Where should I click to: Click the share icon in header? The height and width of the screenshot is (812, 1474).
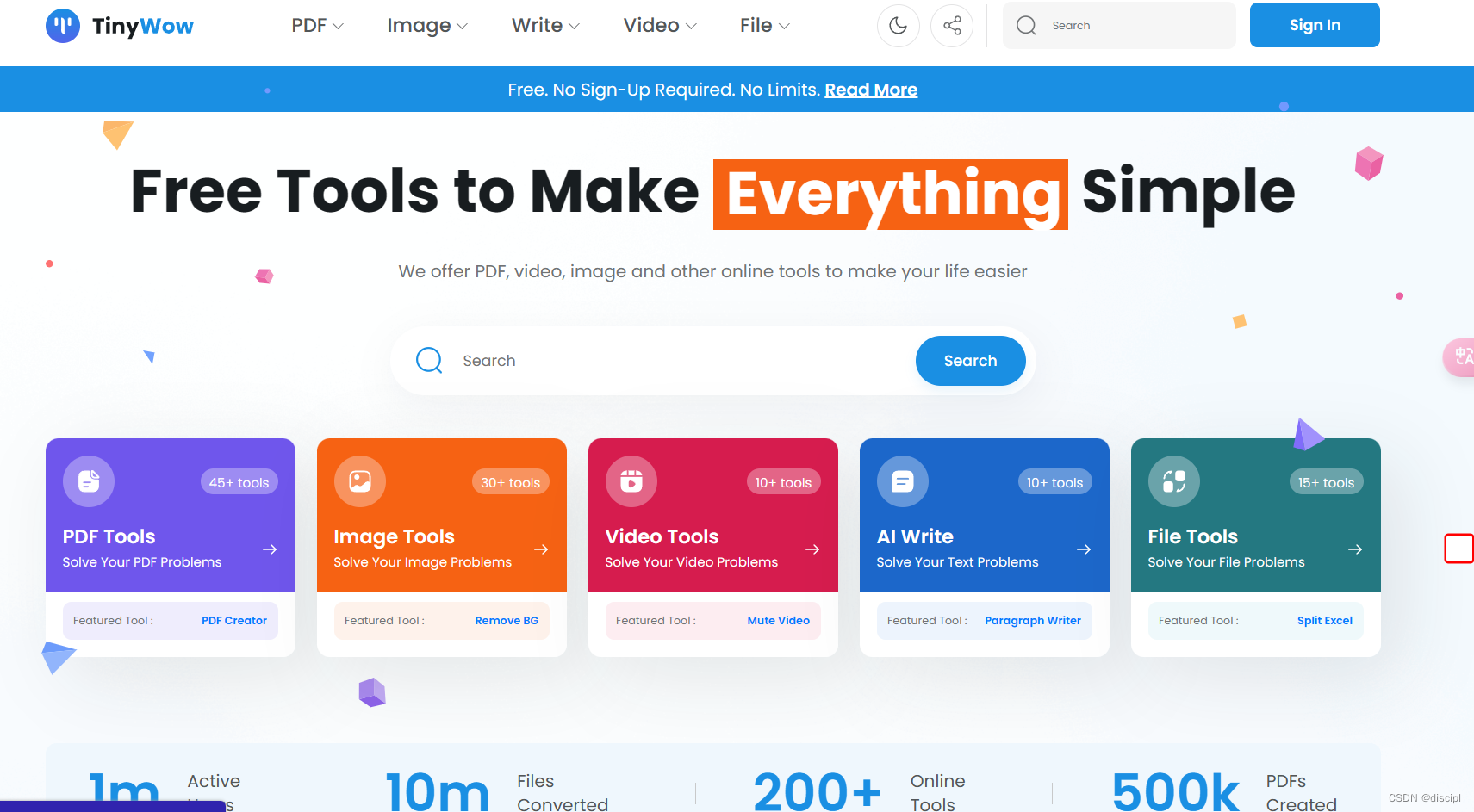click(952, 26)
